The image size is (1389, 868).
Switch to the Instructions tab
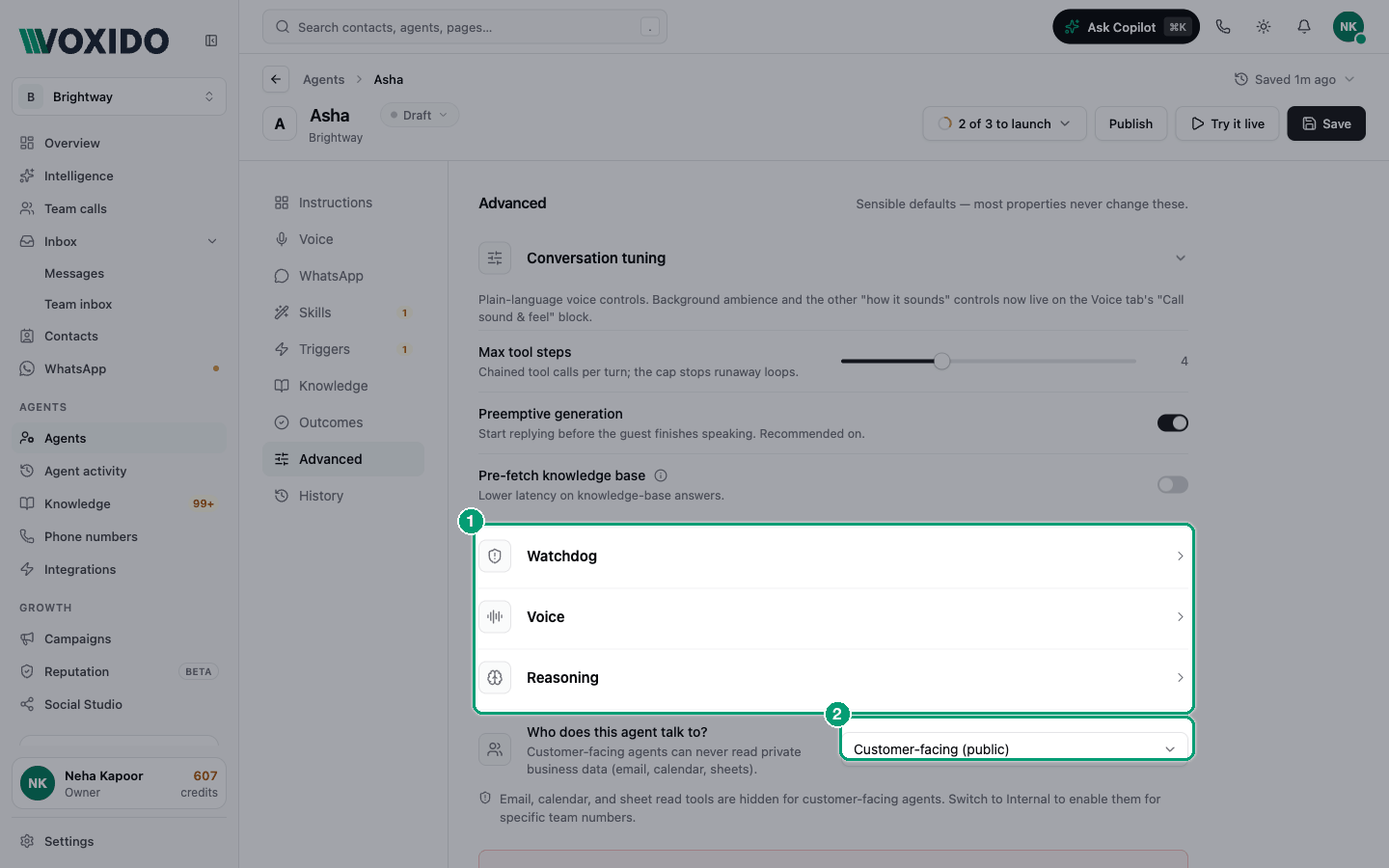(343, 203)
